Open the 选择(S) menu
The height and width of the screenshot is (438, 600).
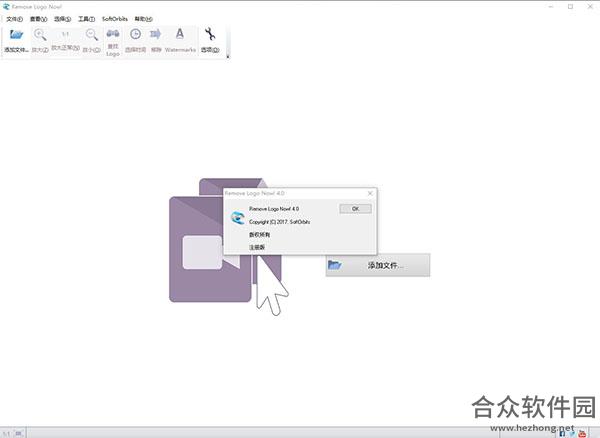tap(62, 19)
